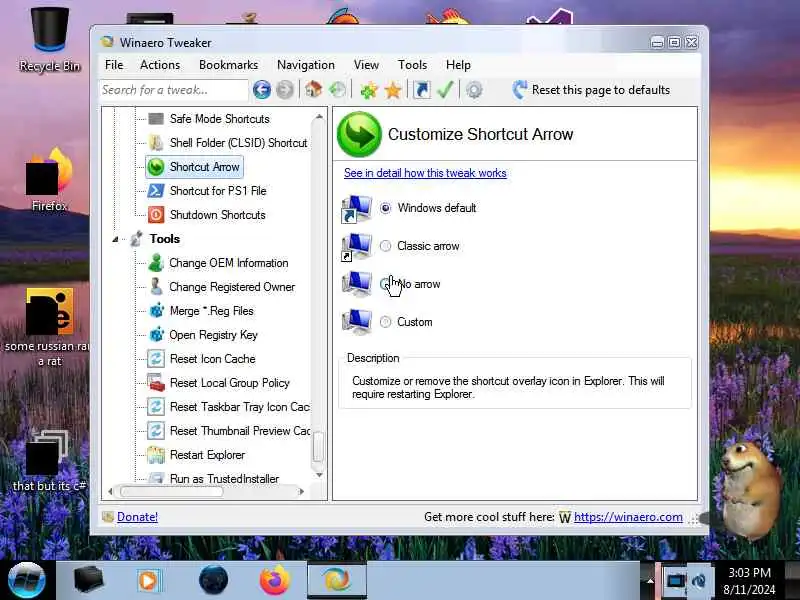
Task: Open settings via the gear toolbar icon
Action: tap(474, 90)
